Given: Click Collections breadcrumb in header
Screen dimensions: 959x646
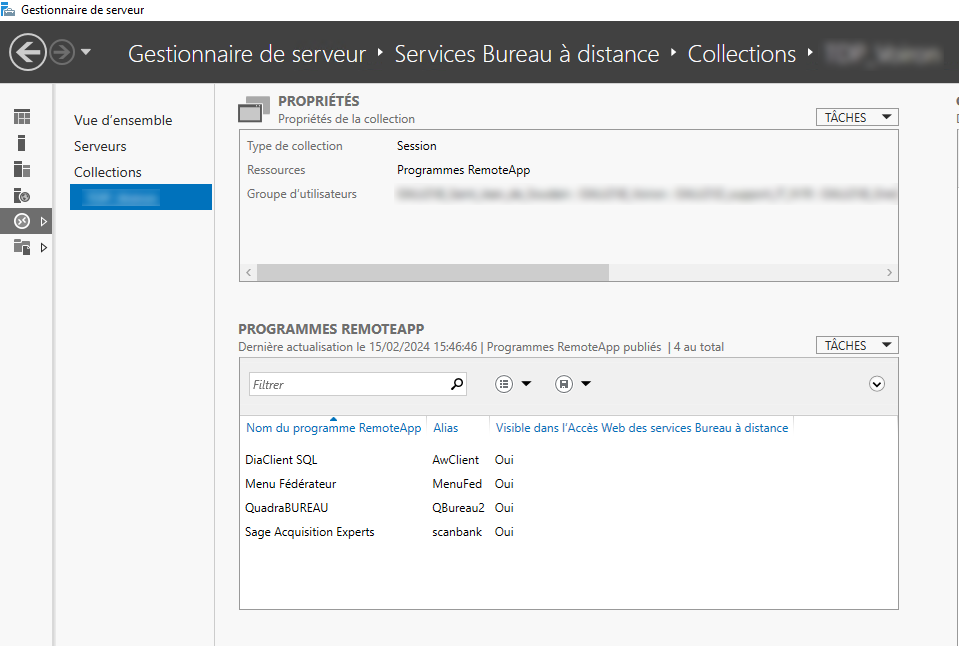Looking at the screenshot, I should click(x=742, y=54).
